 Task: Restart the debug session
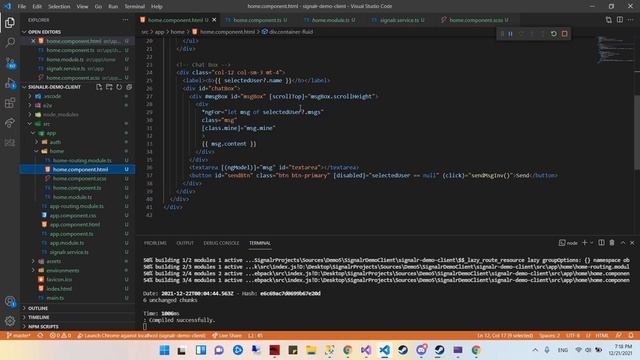pyautogui.click(x=553, y=34)
